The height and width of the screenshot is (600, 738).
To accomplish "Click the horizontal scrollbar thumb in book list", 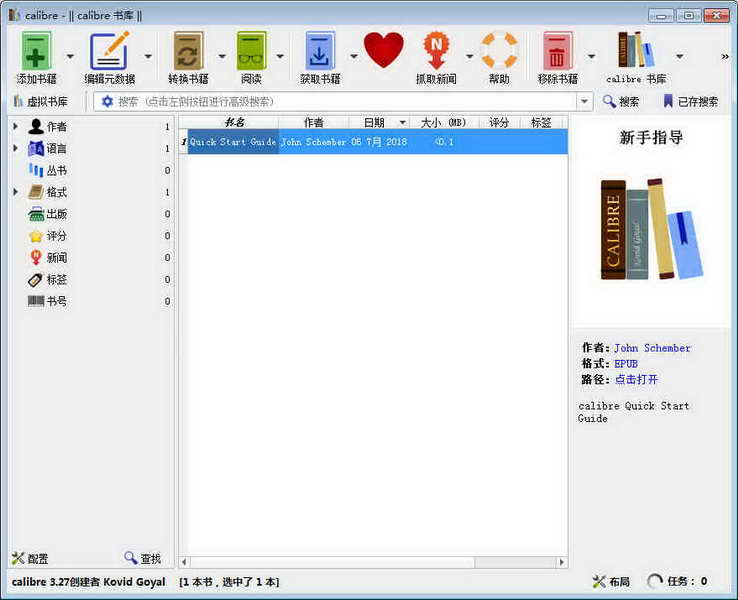I will tap(332, 562).
